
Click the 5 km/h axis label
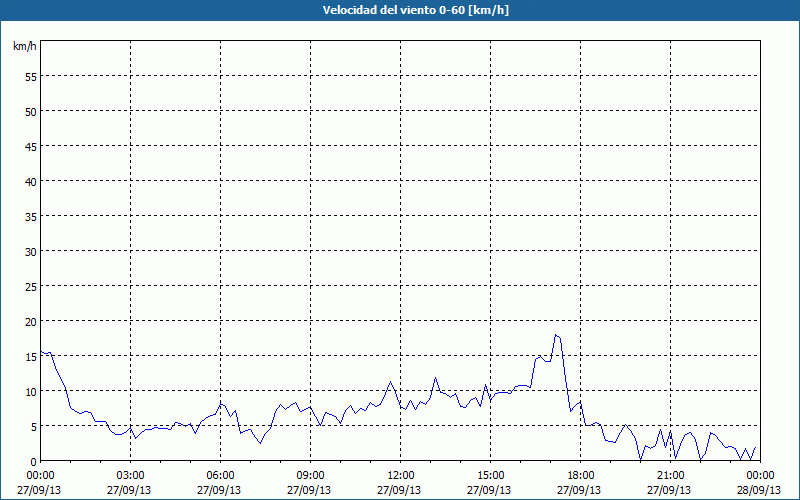click(33, 426)
